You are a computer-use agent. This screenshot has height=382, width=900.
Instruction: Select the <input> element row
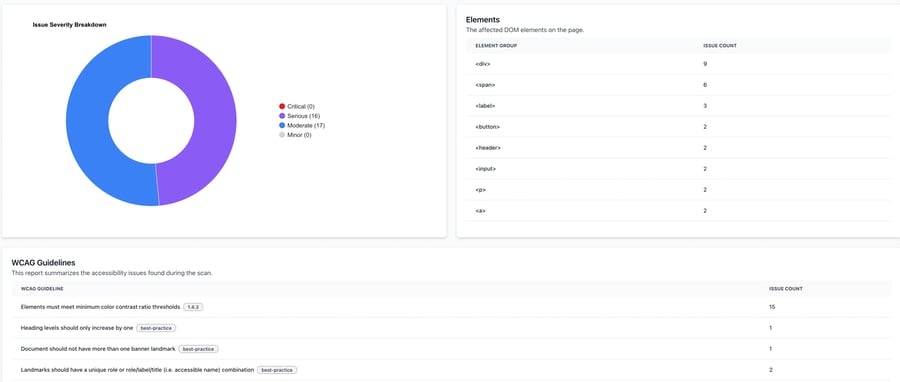click(678, 169)
